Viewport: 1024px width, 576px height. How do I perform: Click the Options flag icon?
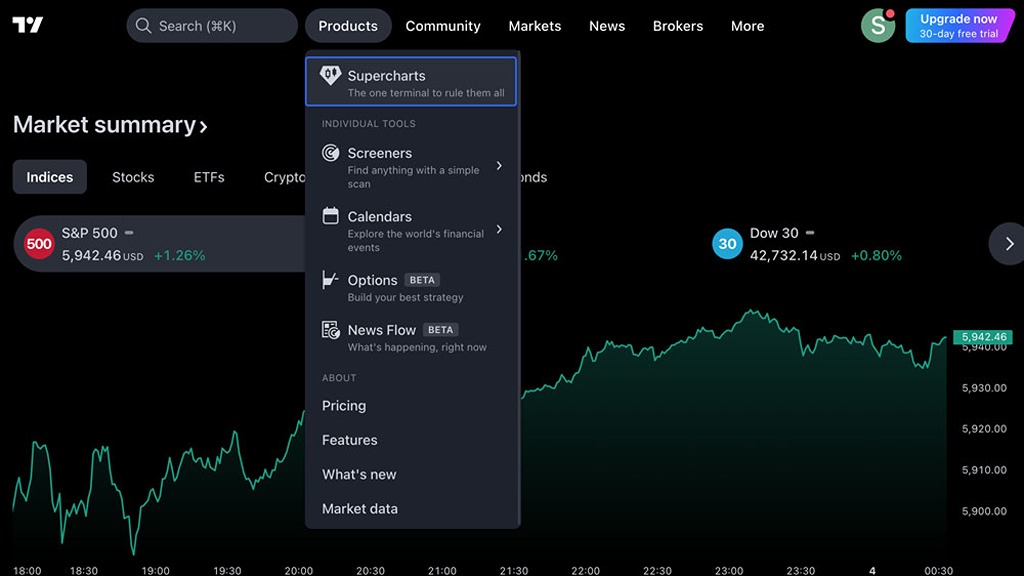coord(330,280)
